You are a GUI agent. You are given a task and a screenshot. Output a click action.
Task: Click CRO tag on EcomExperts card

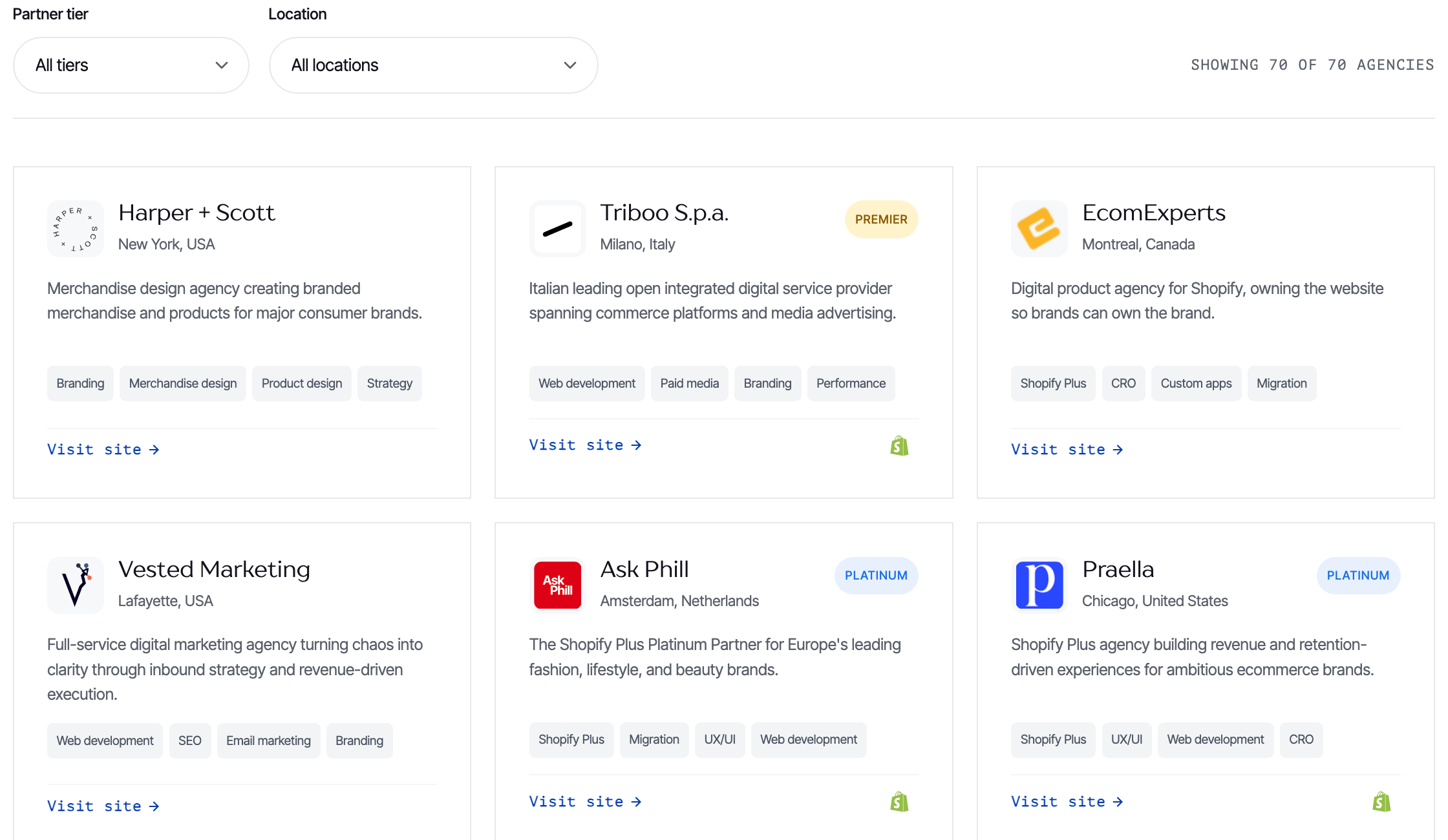pos(1123,384)
